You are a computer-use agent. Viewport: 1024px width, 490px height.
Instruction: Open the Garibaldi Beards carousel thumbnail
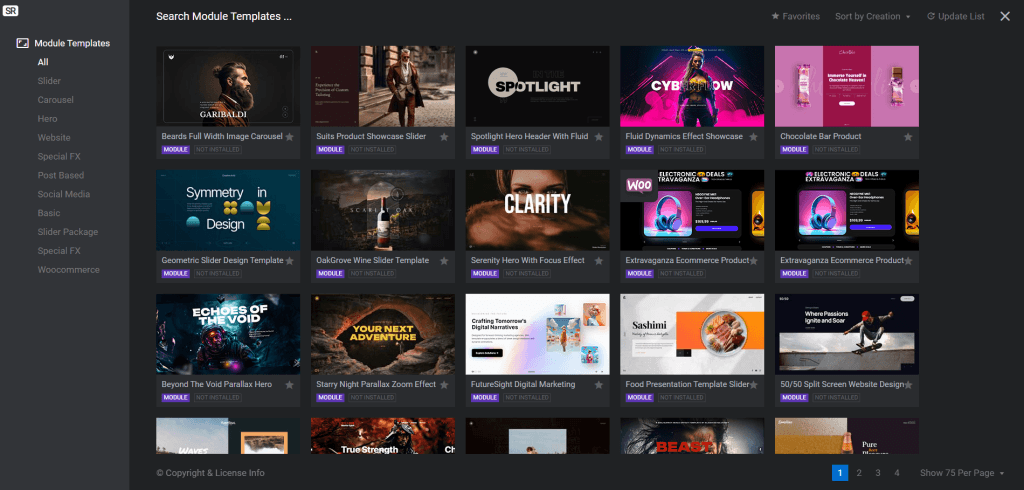tap(228, 86)
